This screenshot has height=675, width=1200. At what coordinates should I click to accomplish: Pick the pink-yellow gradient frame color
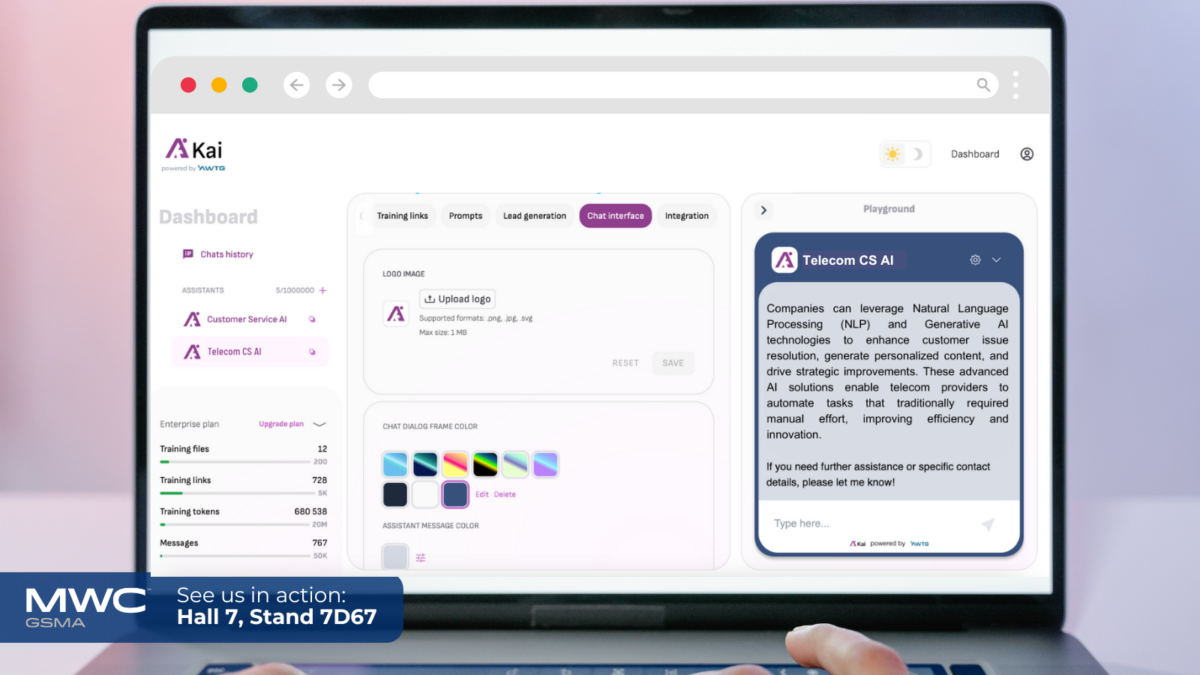click(456, 465)
